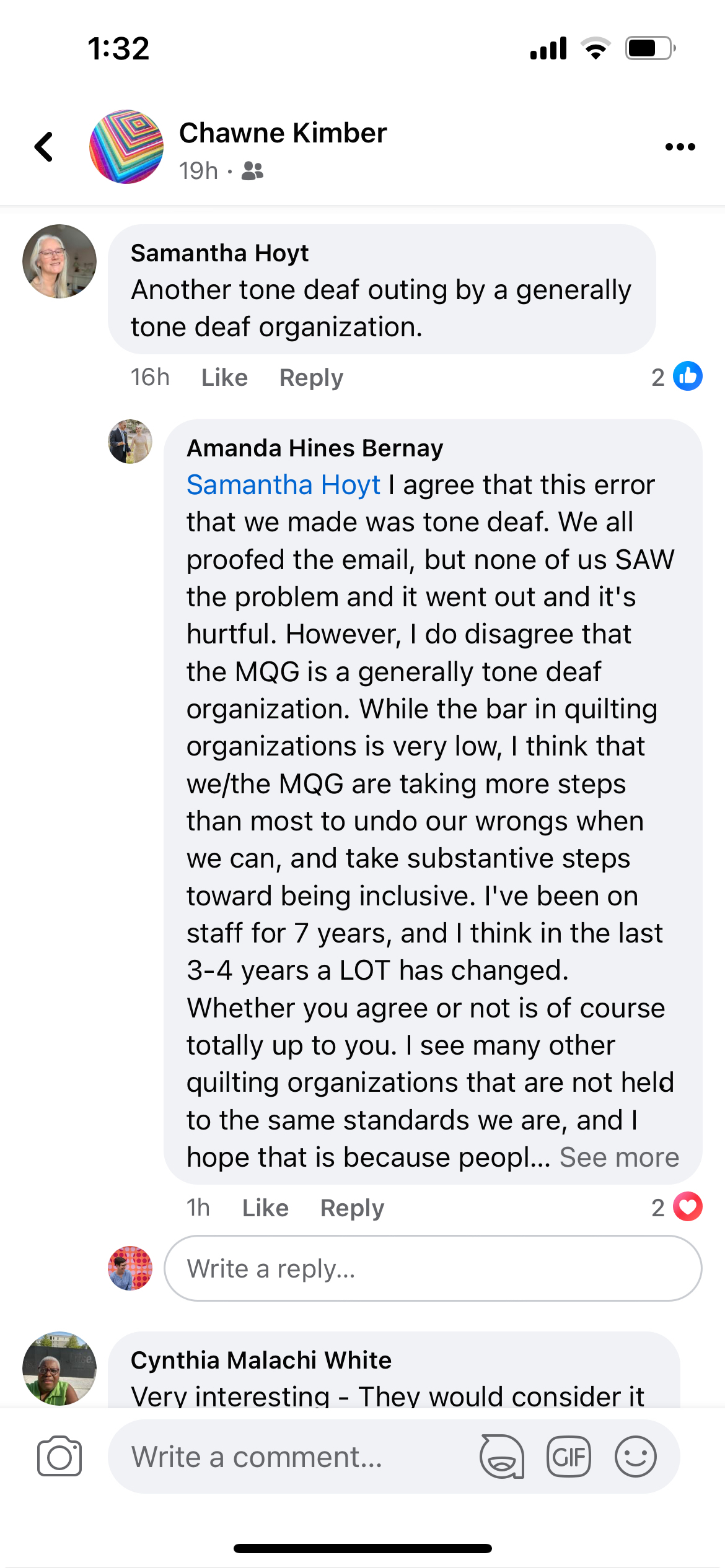Viewport: 725px width, 1568px height.
Task: Open camera to attach a photo
Action: pos(59,1457)
